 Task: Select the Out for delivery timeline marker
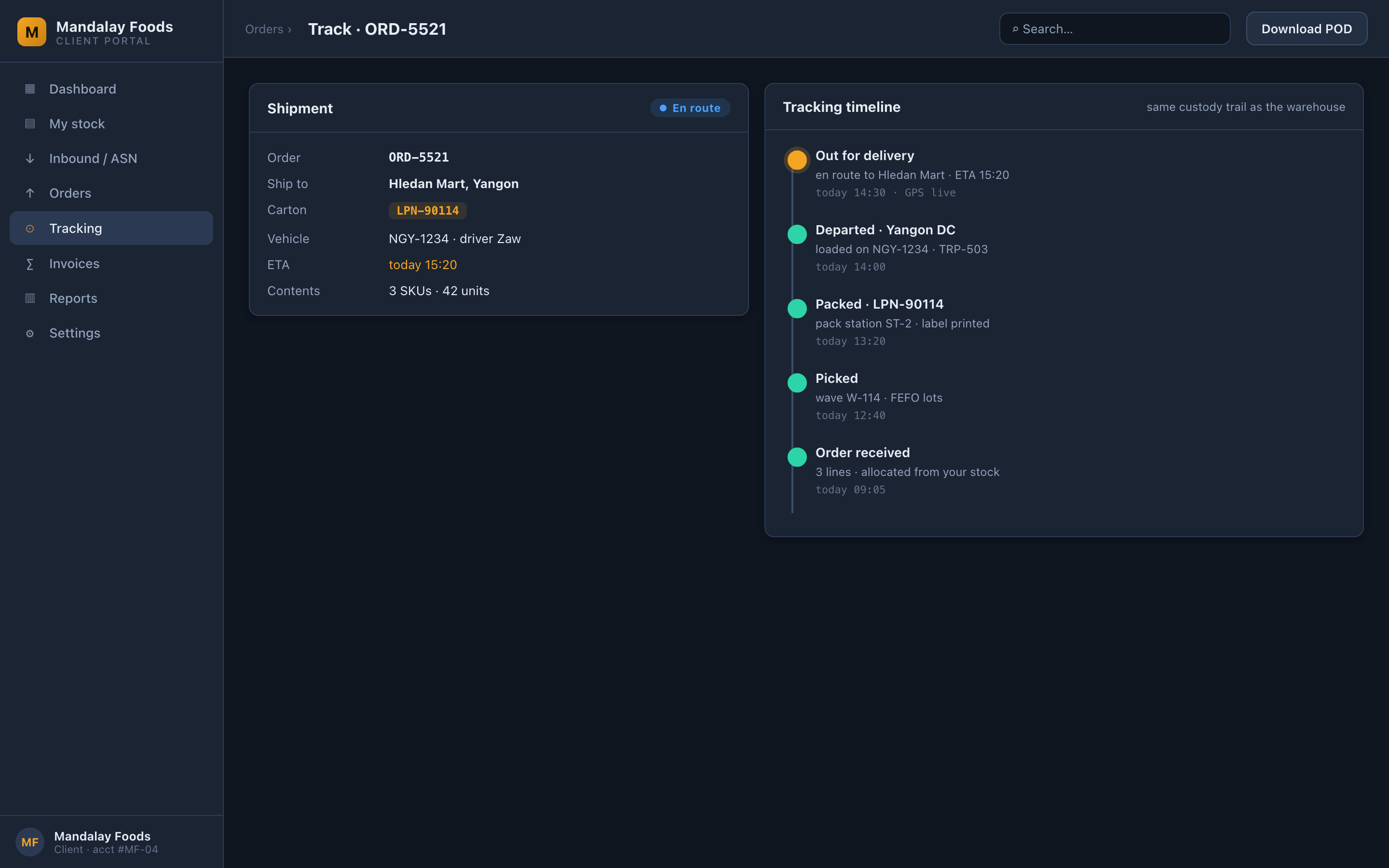pos(797,160)
